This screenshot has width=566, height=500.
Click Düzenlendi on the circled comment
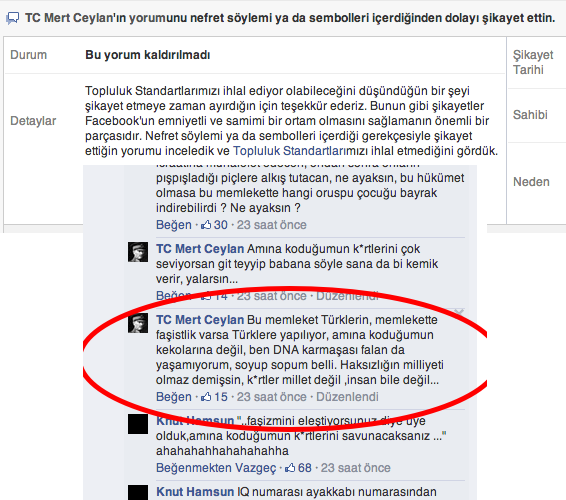(347, 397)
